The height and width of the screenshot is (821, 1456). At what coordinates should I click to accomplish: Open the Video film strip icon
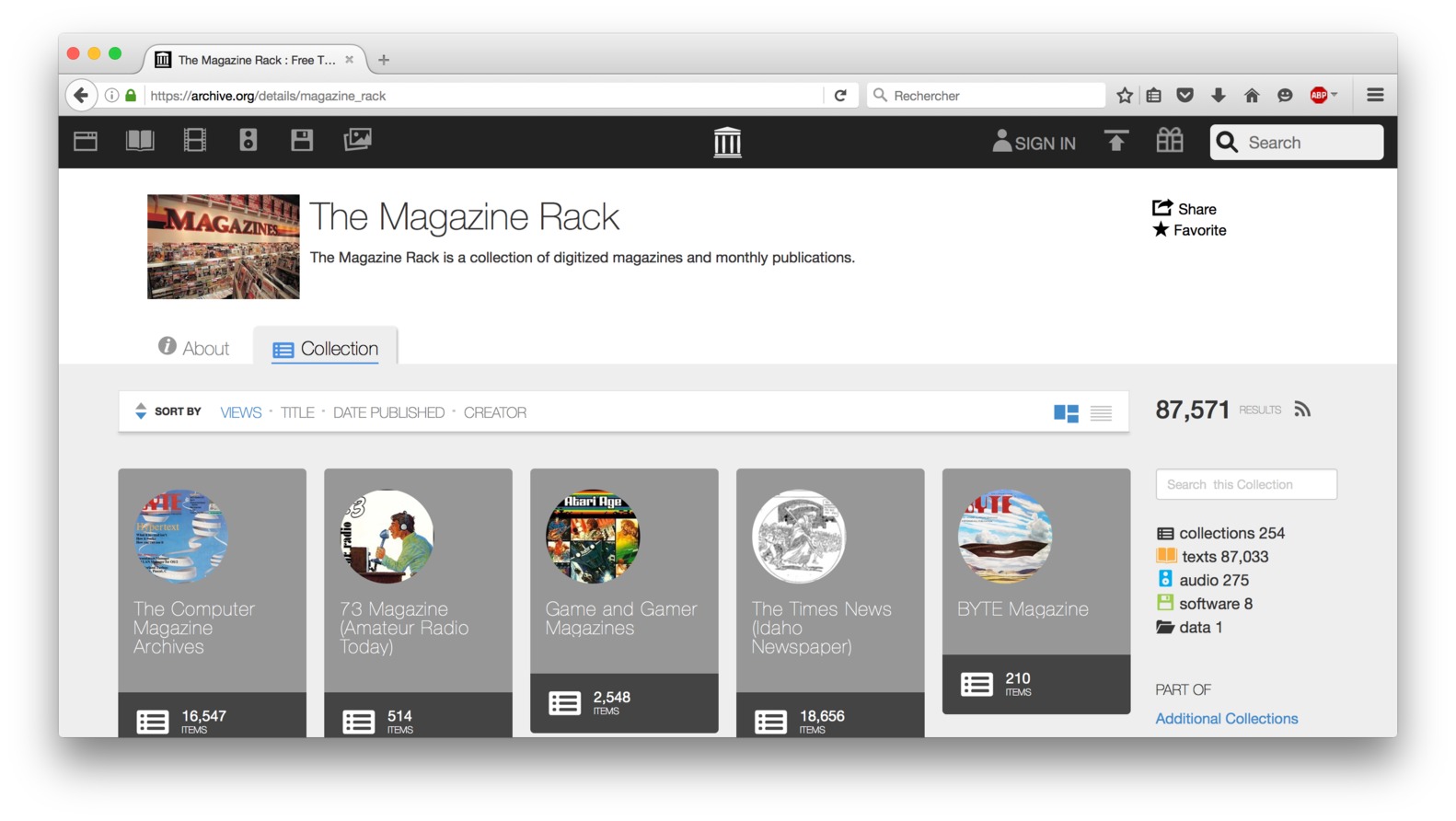pyautogui.click(x=194, y=141)
